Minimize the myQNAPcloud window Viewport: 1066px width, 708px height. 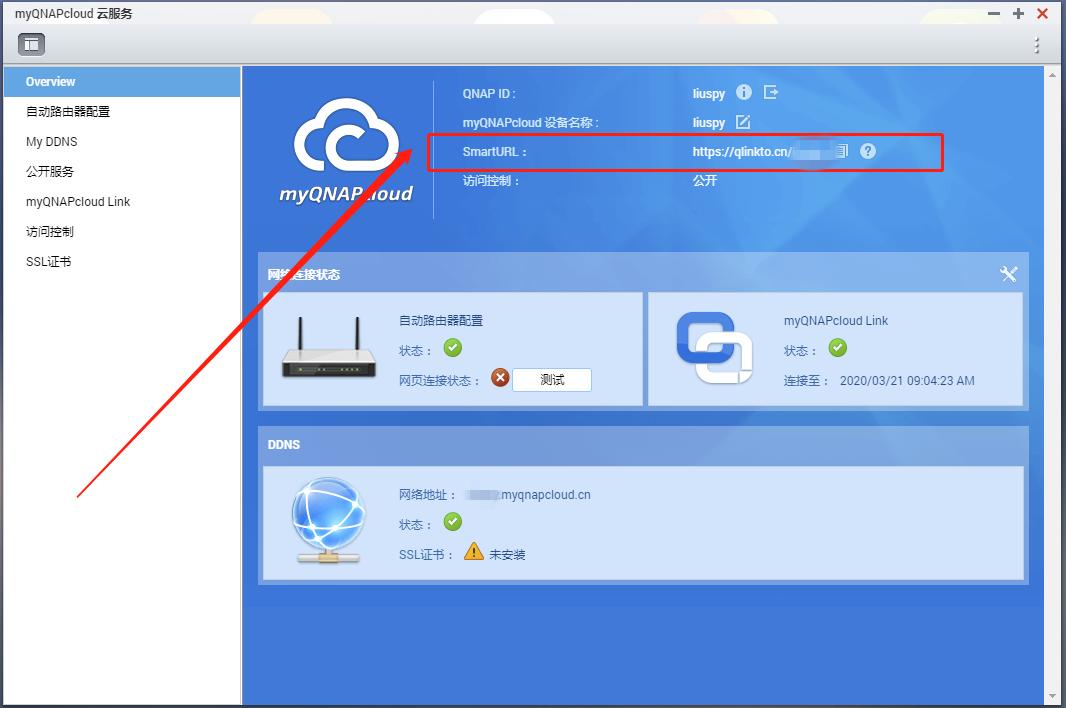(x=994, y=14)
